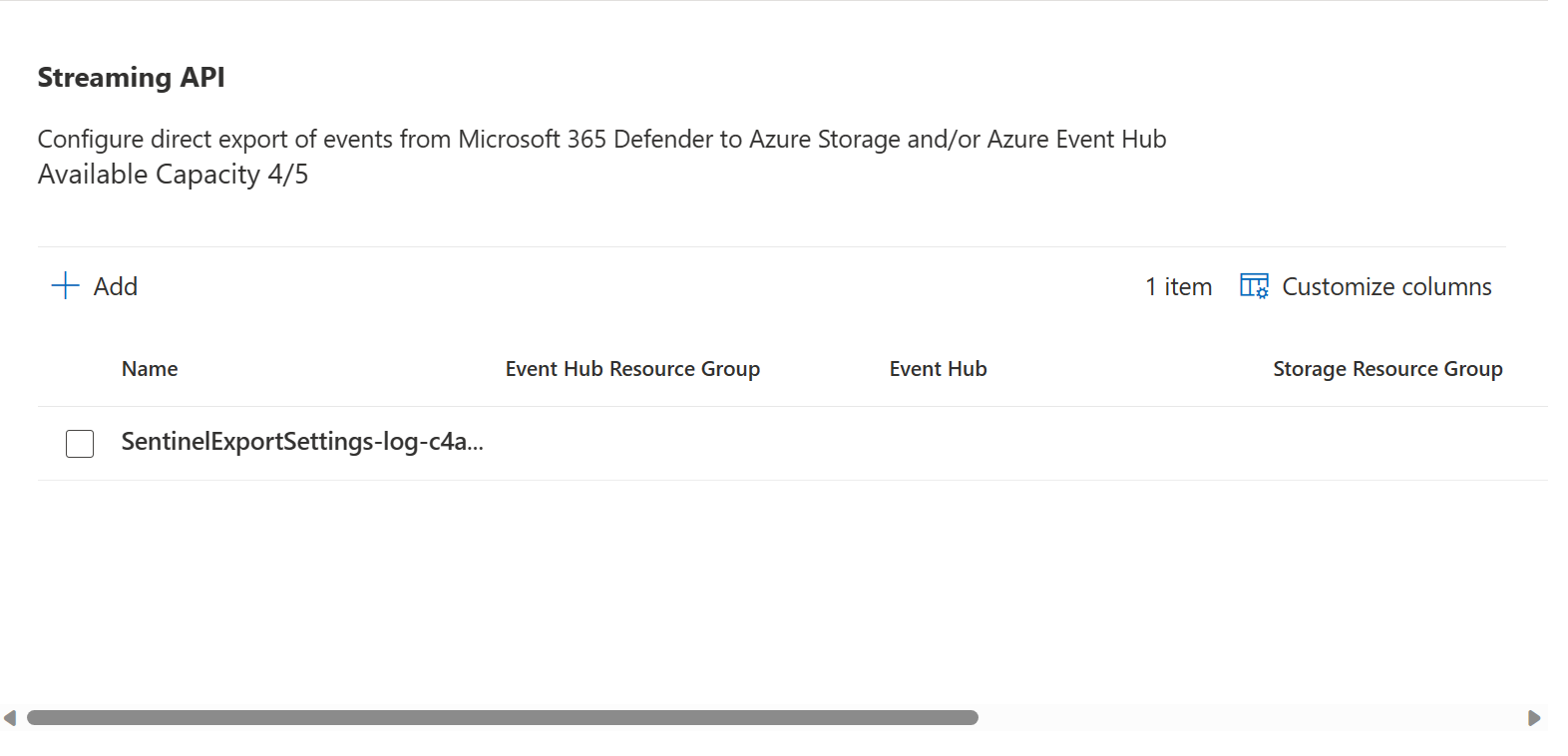Image resolution: width=1568 pixels, height=756 pixels.
Task: Click the Streaming API heading
Action: coord(131,78)
